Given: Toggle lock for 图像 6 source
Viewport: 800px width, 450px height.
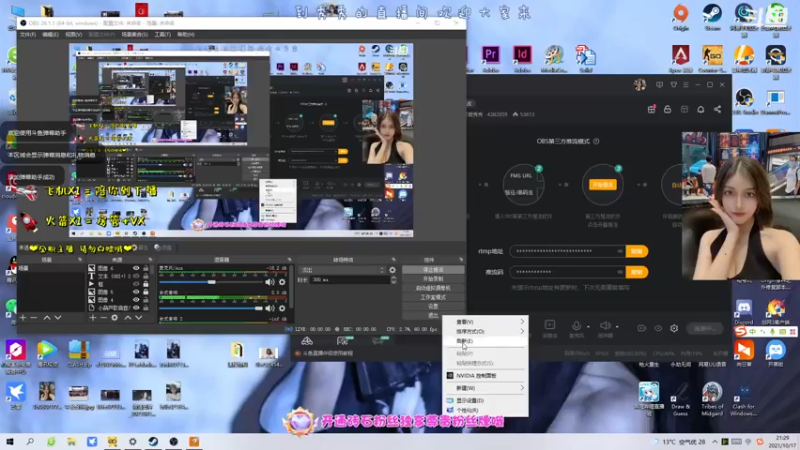Looking at the screenshot, I should [x=146, y=268].
